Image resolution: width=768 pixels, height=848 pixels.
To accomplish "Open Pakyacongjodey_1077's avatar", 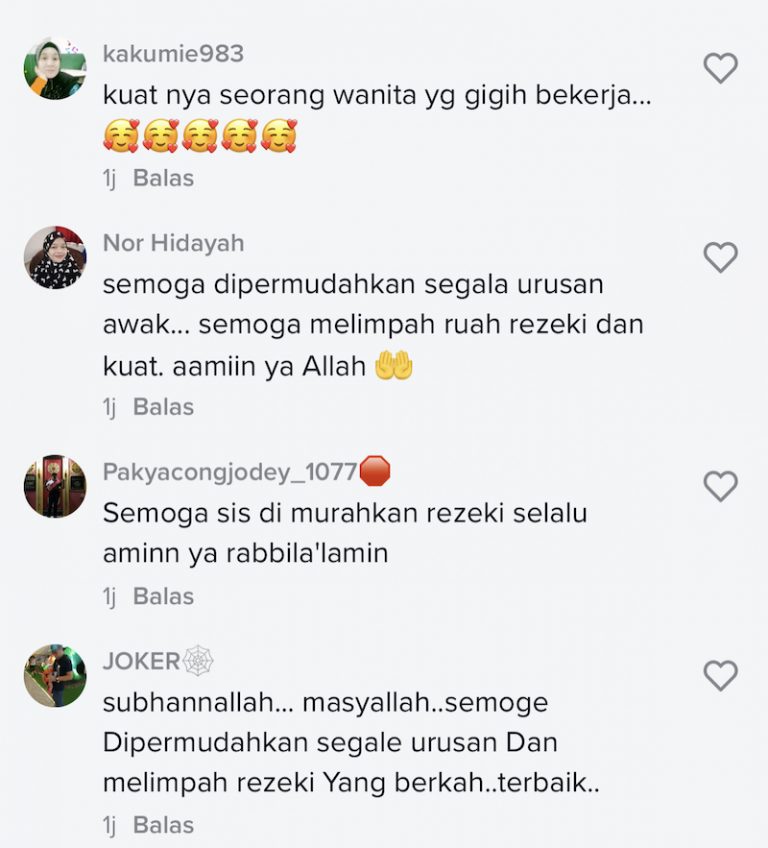I will (55, 486).
